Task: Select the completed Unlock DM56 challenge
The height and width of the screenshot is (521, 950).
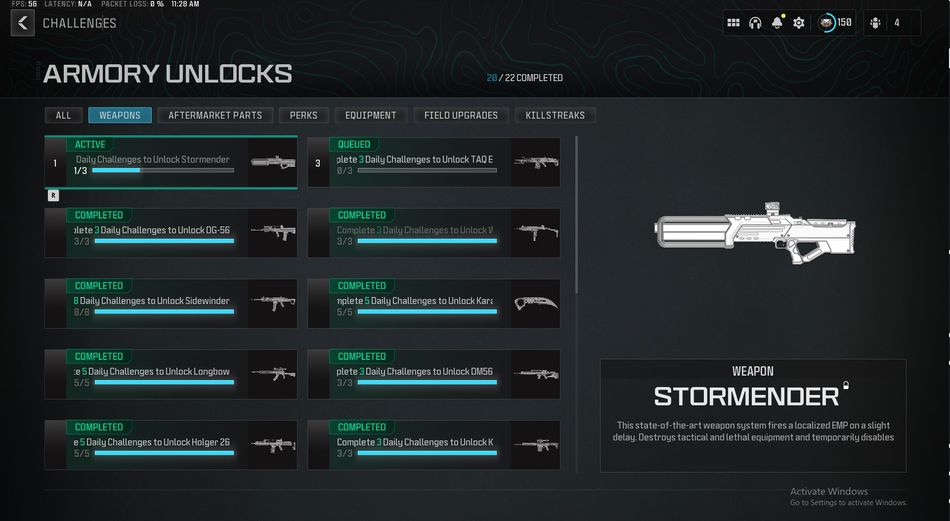Action: [x=434, y=374]
